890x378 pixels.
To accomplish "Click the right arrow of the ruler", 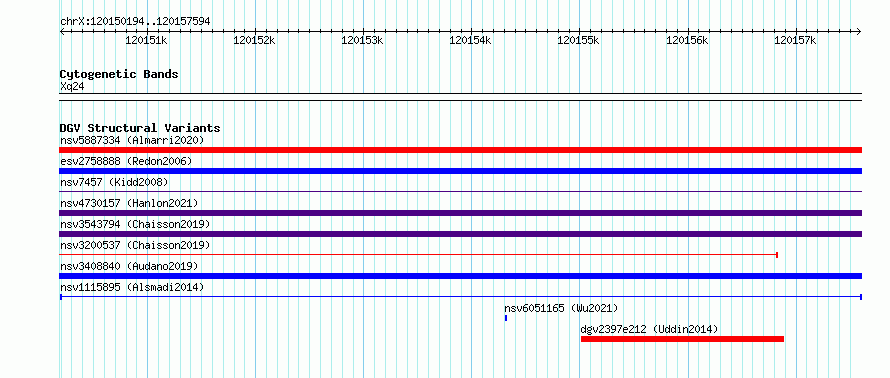I will click(x=859, y=31).
